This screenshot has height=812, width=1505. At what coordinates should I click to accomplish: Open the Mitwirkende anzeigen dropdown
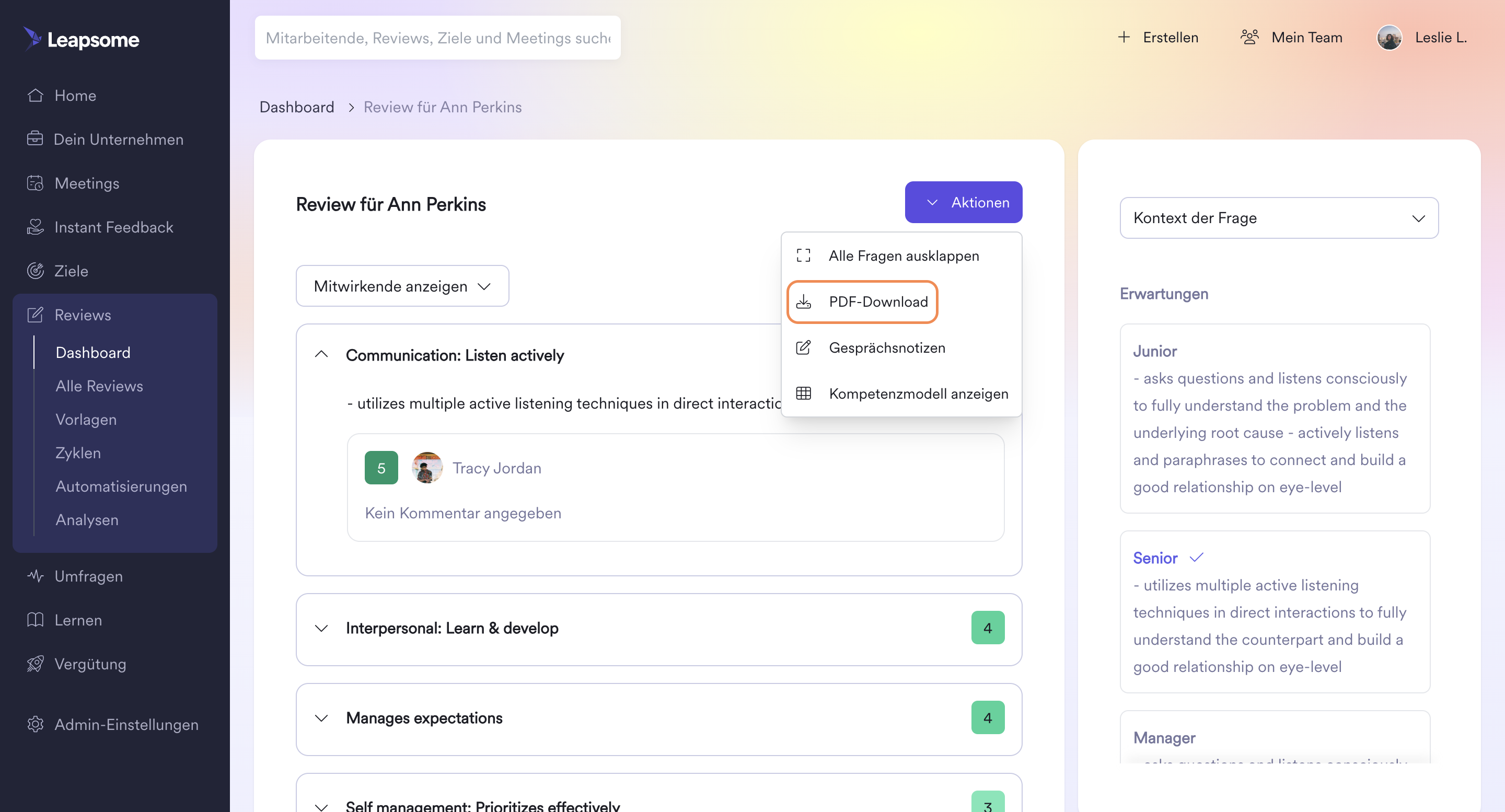[402, 286]
